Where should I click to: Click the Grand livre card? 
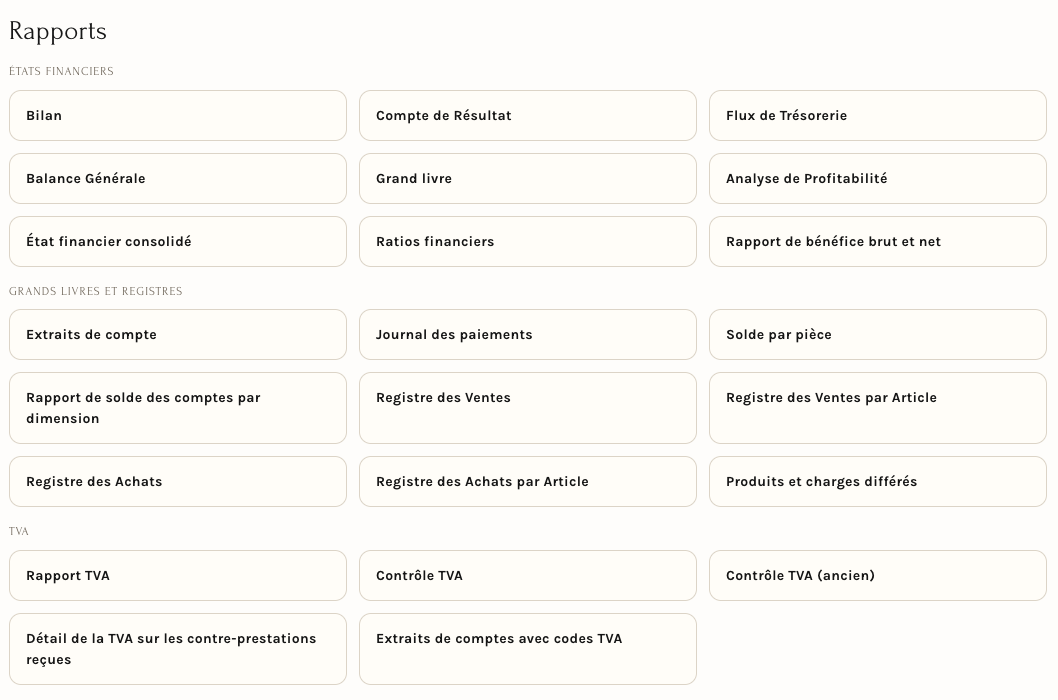(528, 178)
